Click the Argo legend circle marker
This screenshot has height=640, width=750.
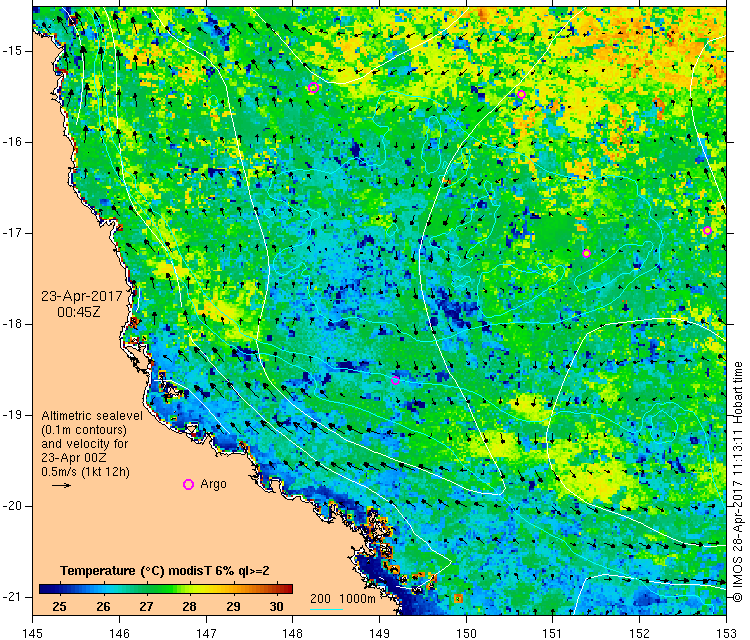click(188, 485)
